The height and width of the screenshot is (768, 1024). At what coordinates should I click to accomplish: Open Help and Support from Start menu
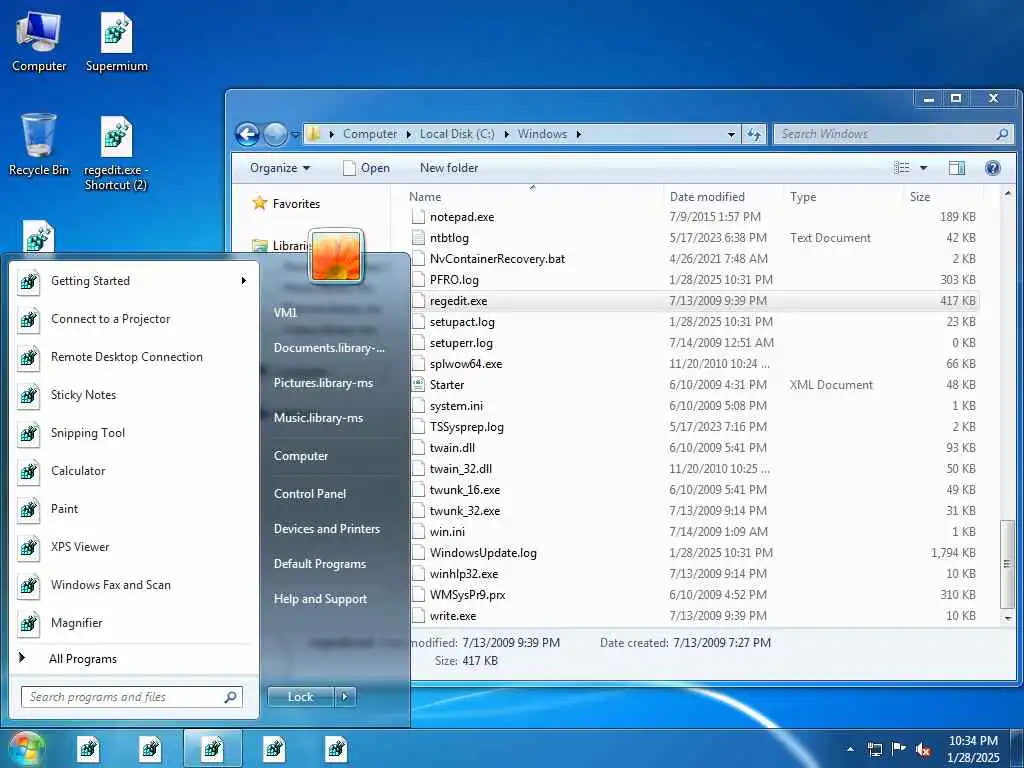pos(320,599)
